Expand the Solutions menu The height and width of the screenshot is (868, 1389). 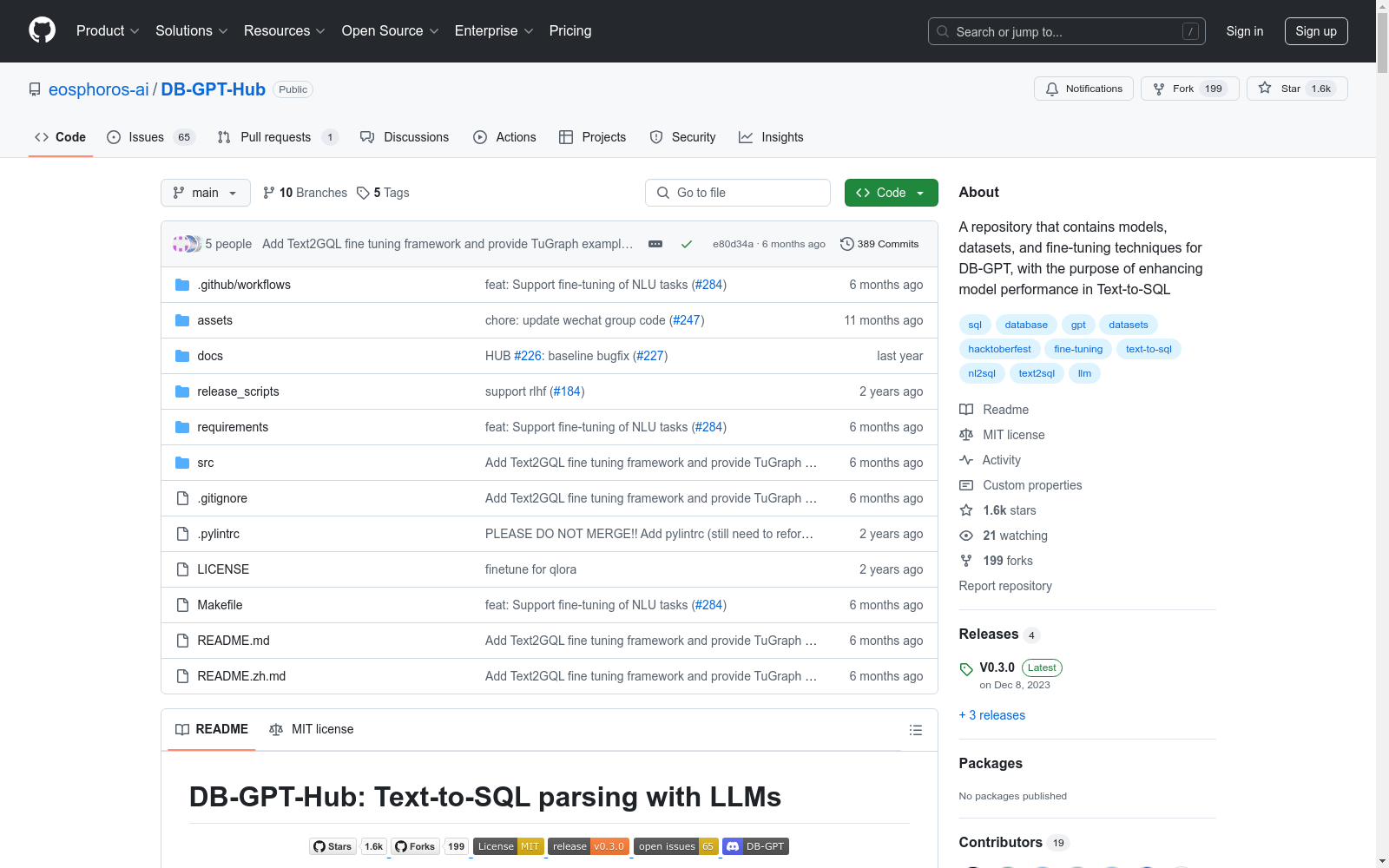191,31
